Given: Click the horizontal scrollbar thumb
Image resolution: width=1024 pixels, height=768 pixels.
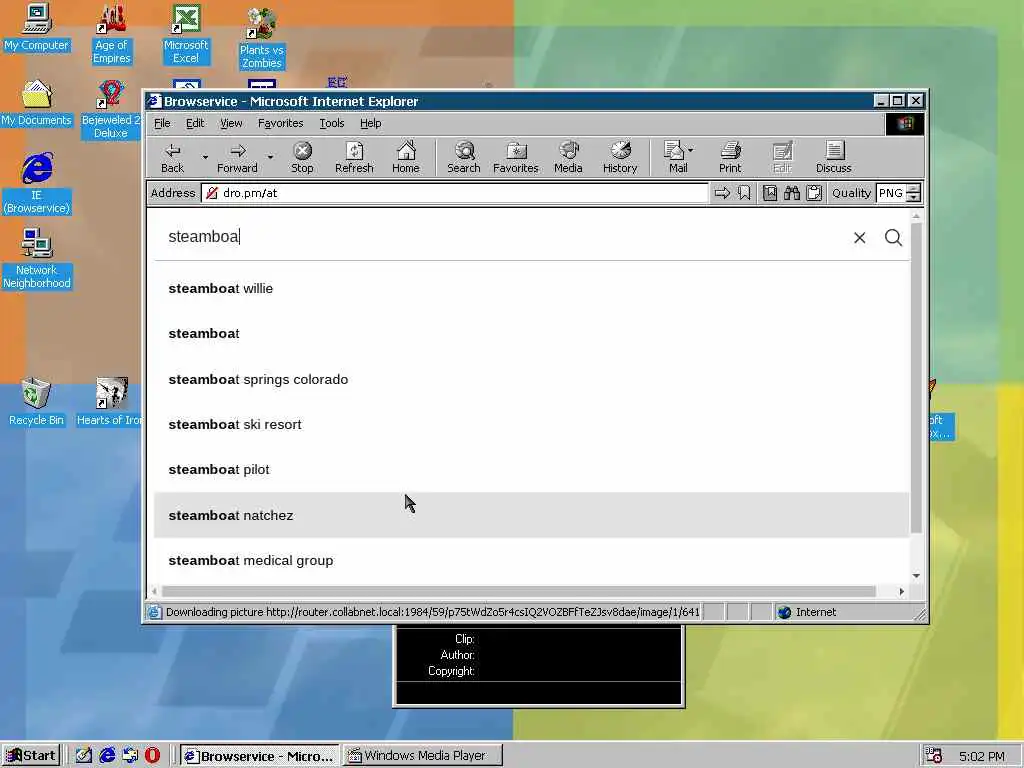Looking at the screenshot, I should 519,591.
